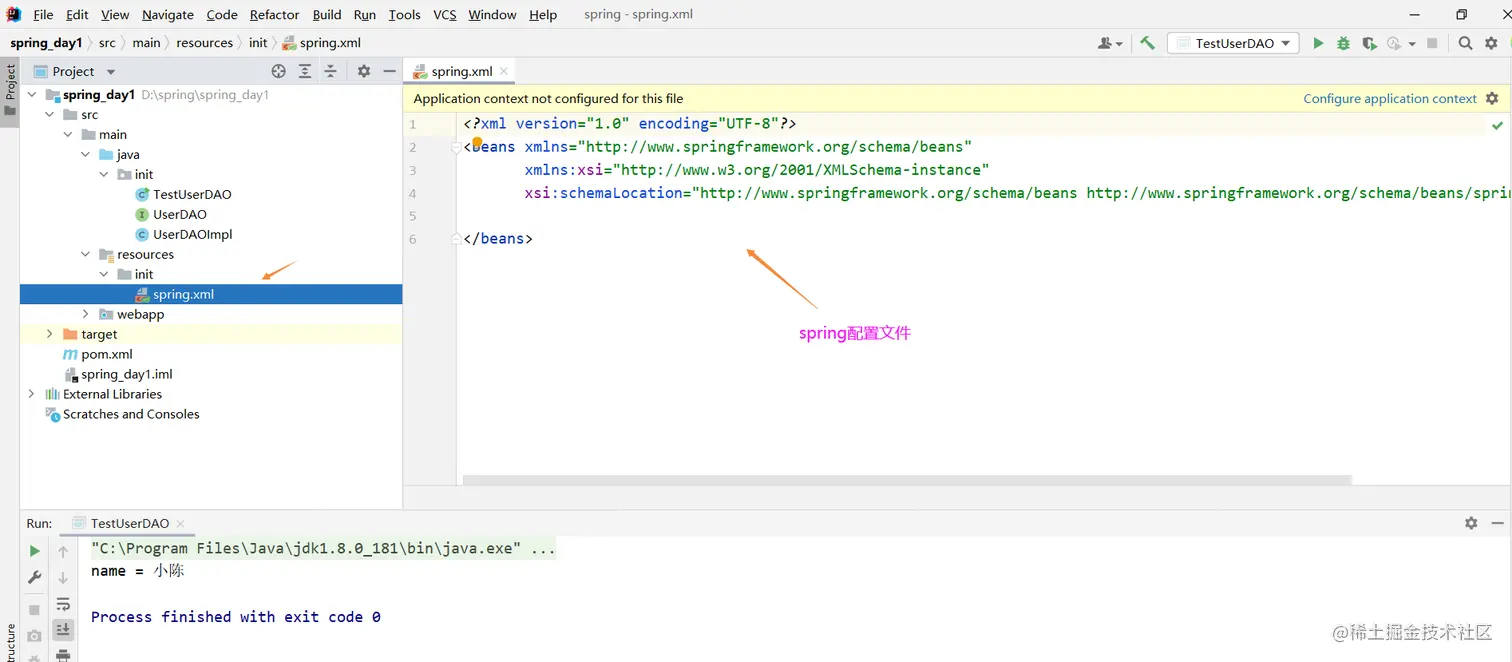Open the Navigate menu
This screenshot has width=1512, height=662.
[x=168, y=15]
